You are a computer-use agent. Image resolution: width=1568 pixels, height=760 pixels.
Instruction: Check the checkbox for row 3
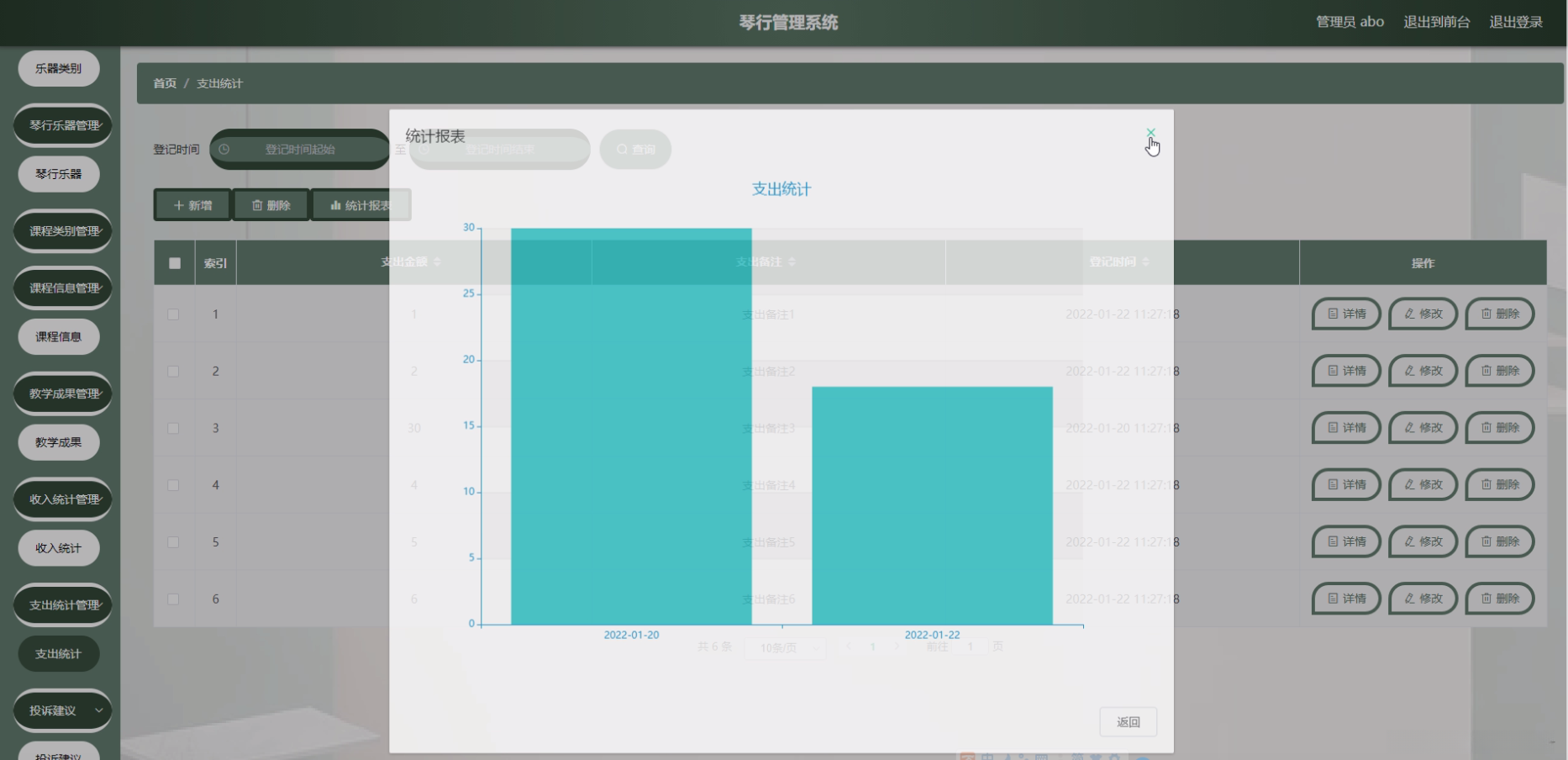click(x=173, y=429)
